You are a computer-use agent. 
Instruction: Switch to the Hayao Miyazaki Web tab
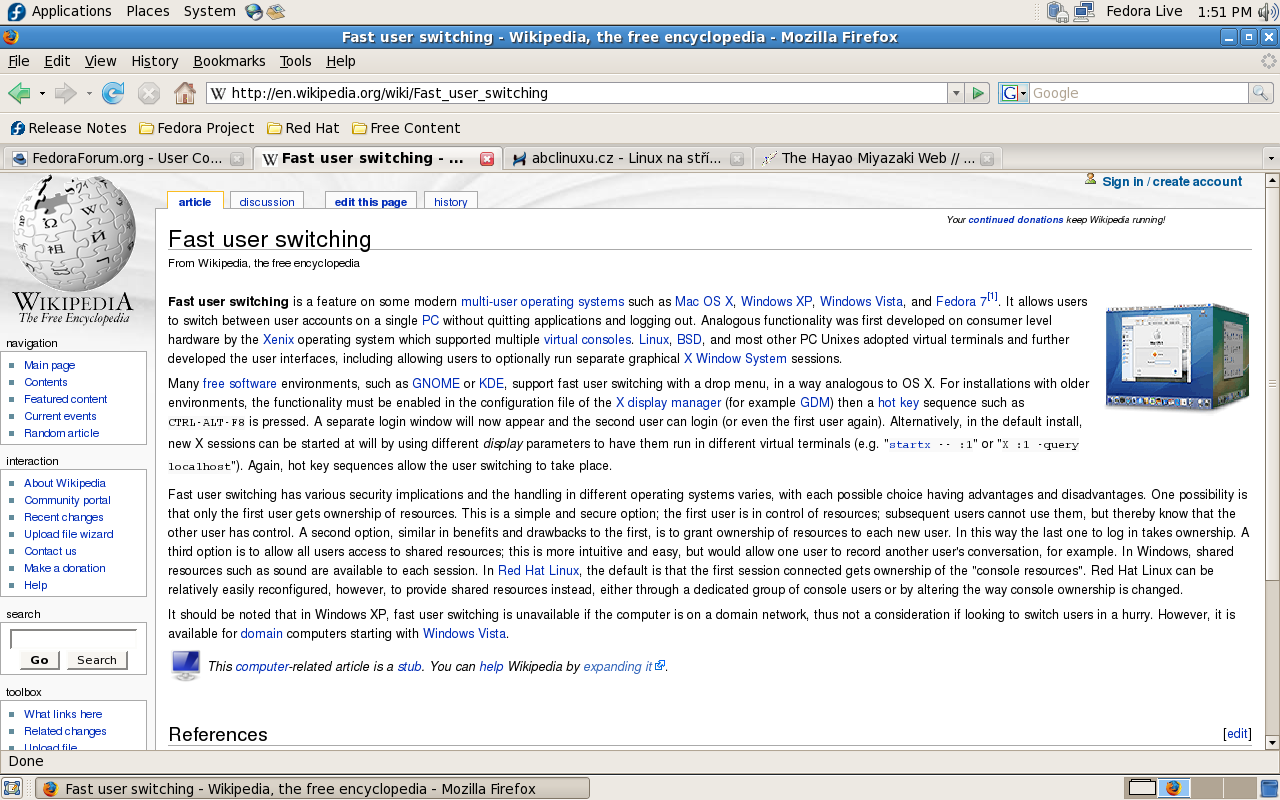tap(877, 158)
